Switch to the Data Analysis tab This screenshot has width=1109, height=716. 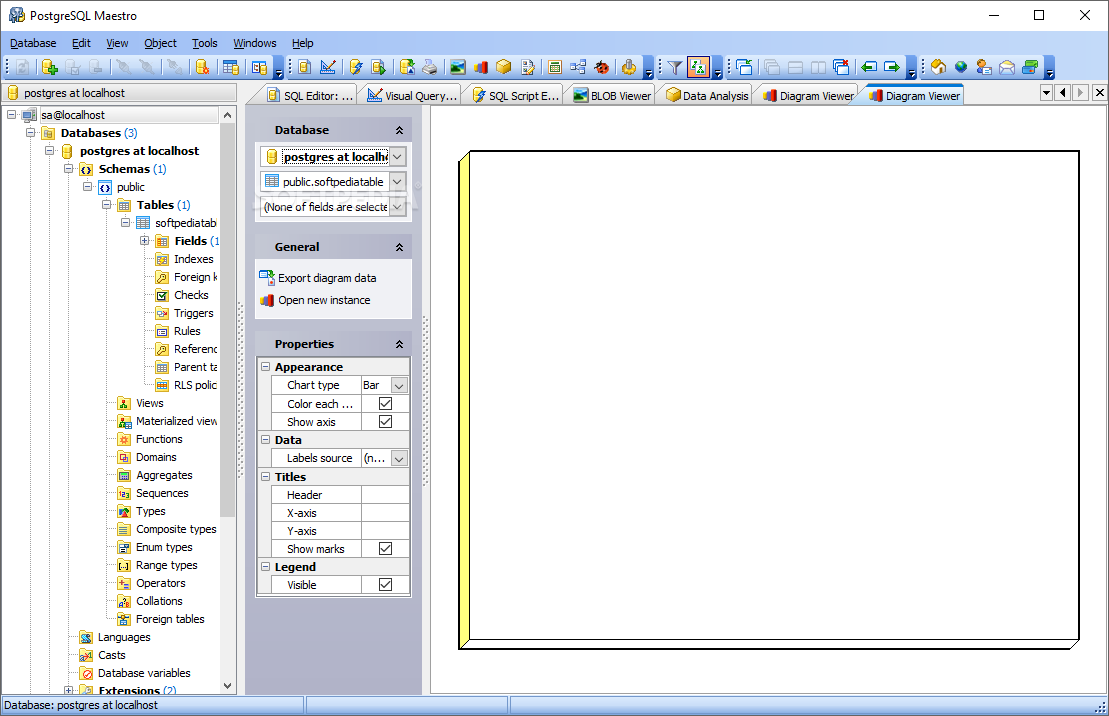(x=707, y=96)
